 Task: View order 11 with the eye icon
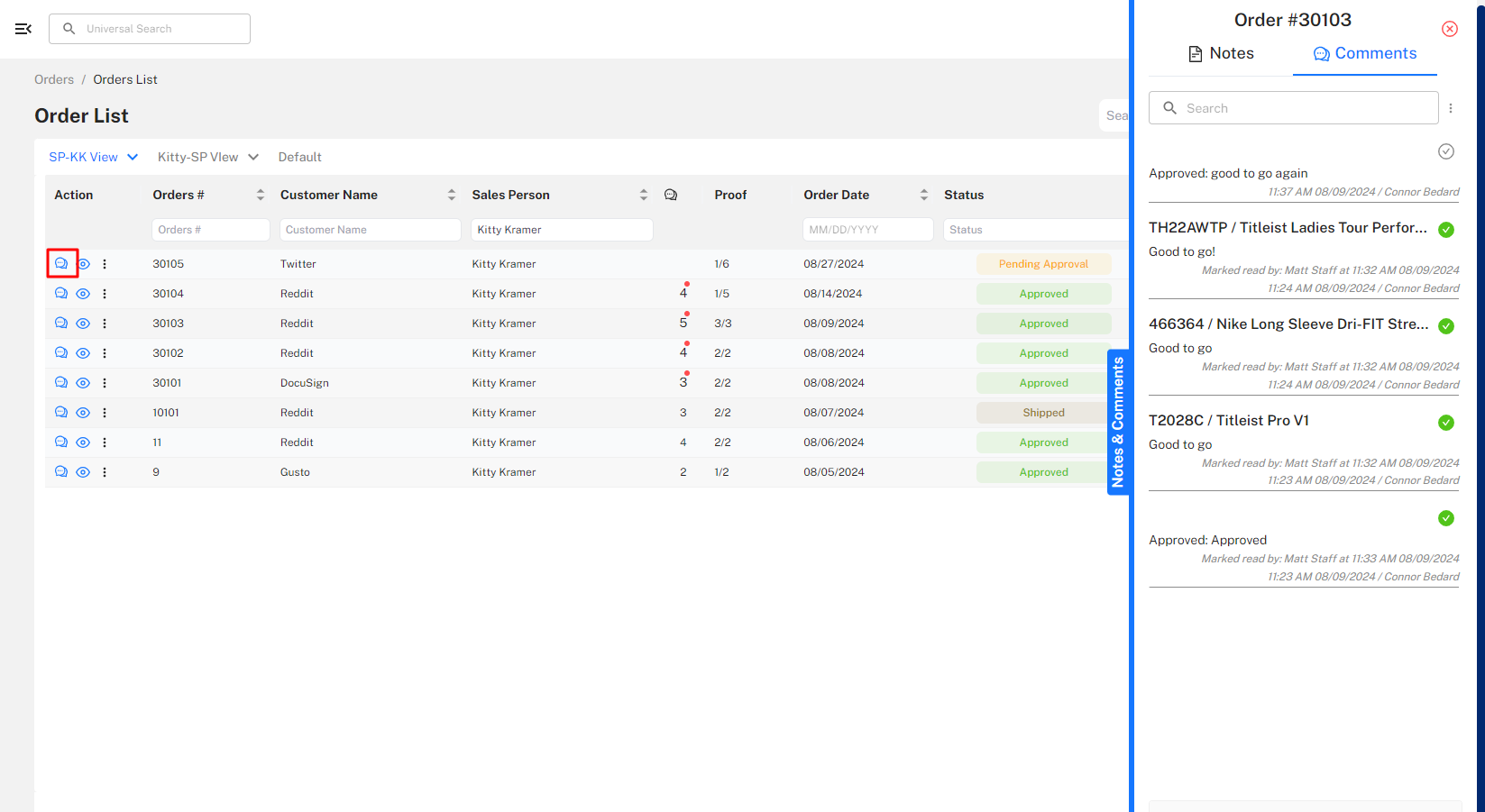(83, 442)
